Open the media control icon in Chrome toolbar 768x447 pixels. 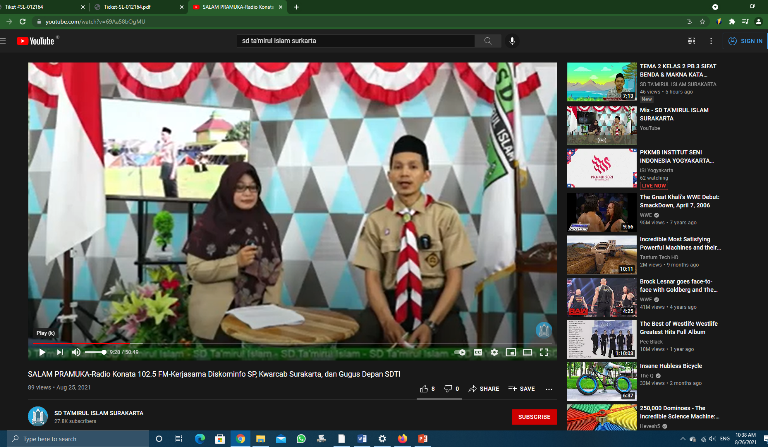[745, 22]
